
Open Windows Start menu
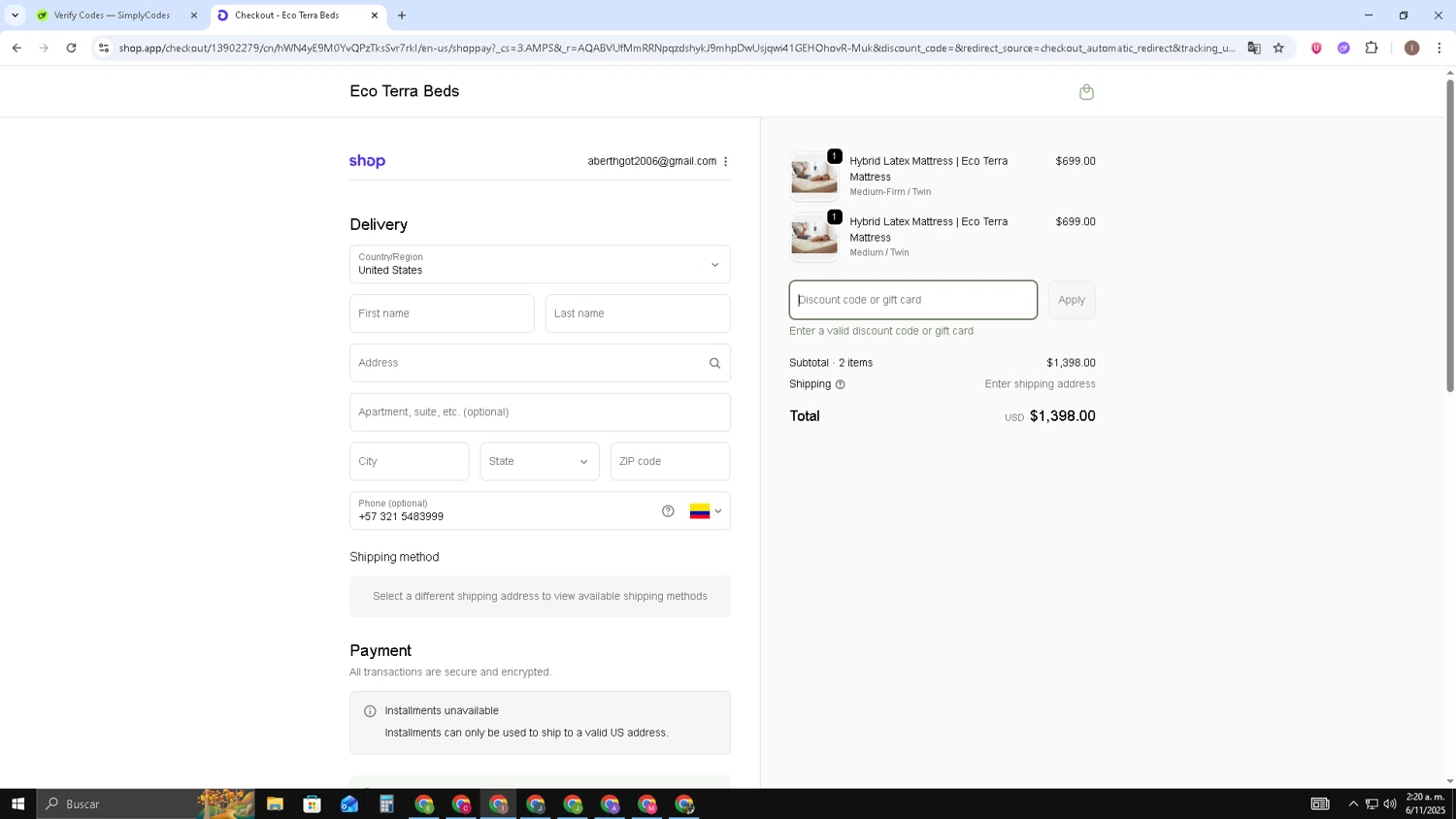click(17, 803)
